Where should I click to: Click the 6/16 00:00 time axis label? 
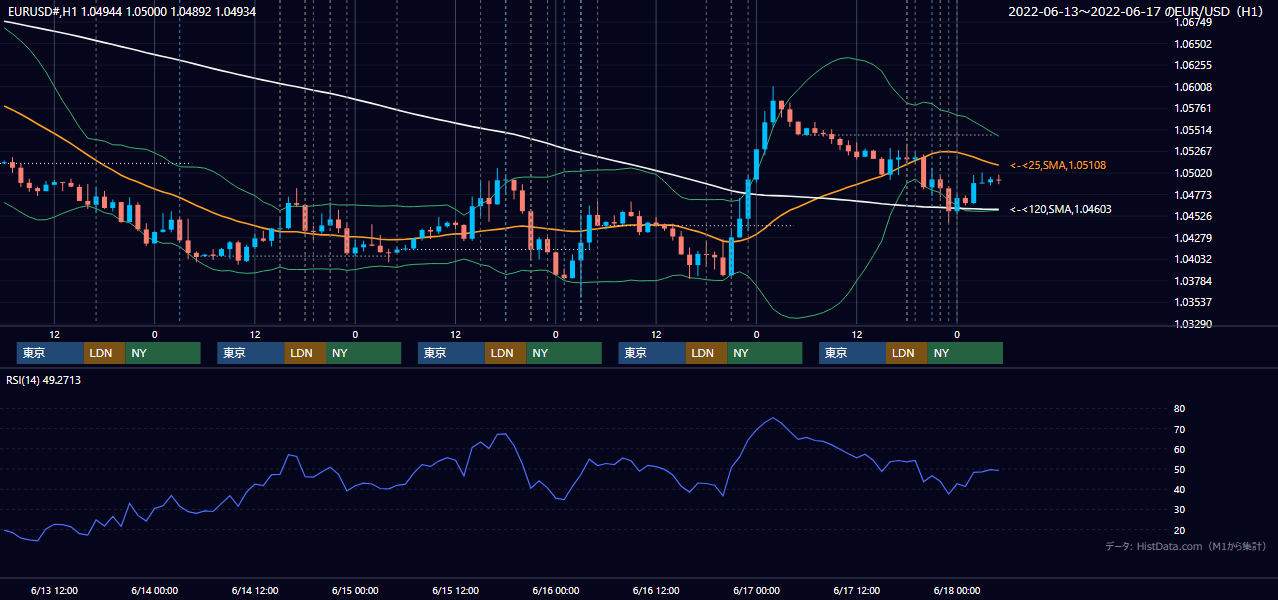[x=556, y=590]
